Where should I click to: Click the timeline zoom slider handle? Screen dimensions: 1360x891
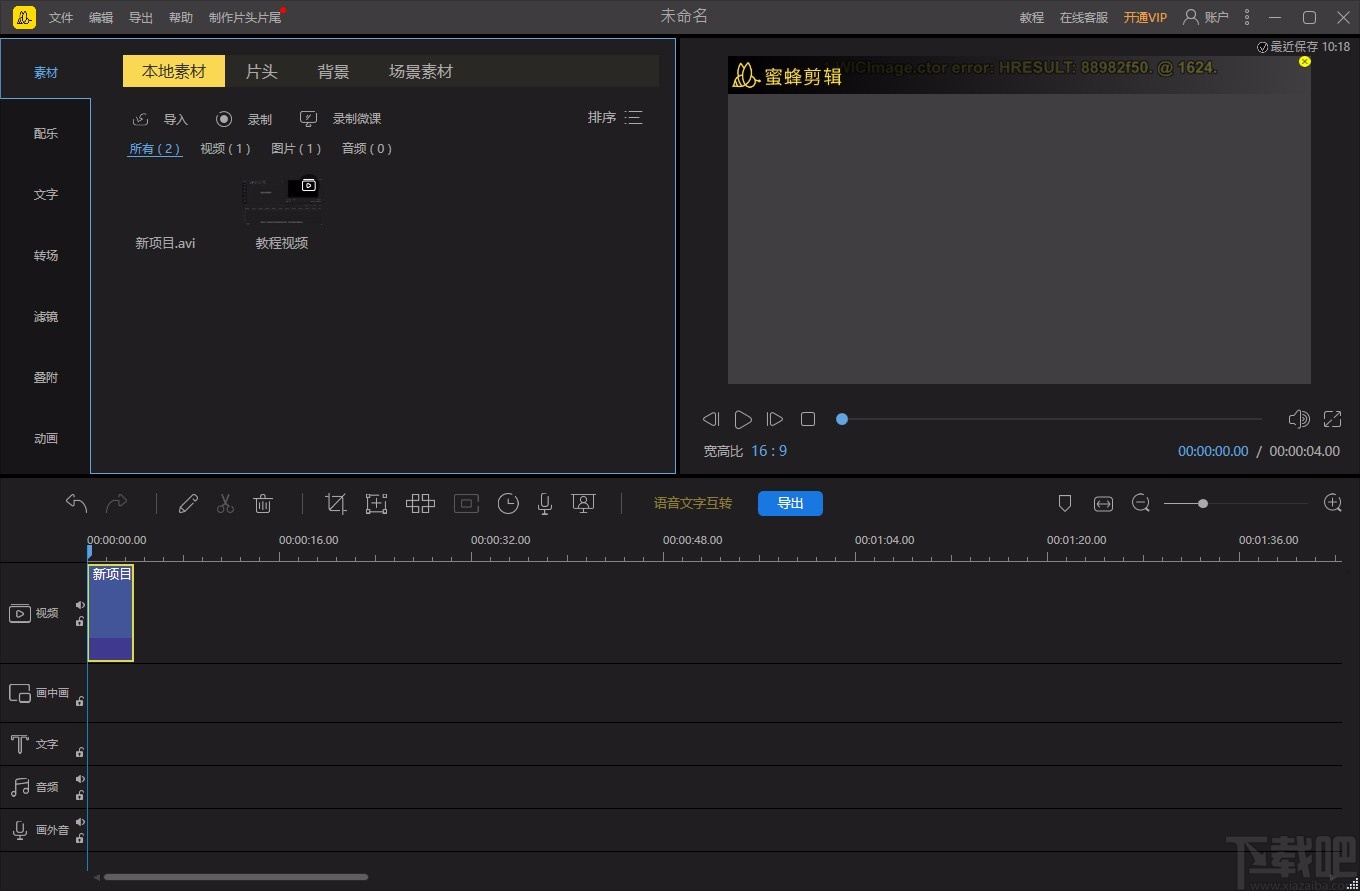click(1203, 504)
